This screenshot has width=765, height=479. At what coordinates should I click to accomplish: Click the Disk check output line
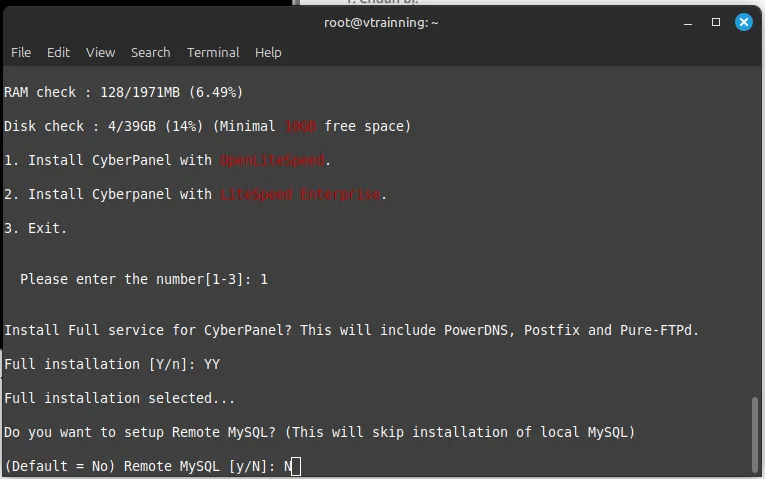[207, 126]
